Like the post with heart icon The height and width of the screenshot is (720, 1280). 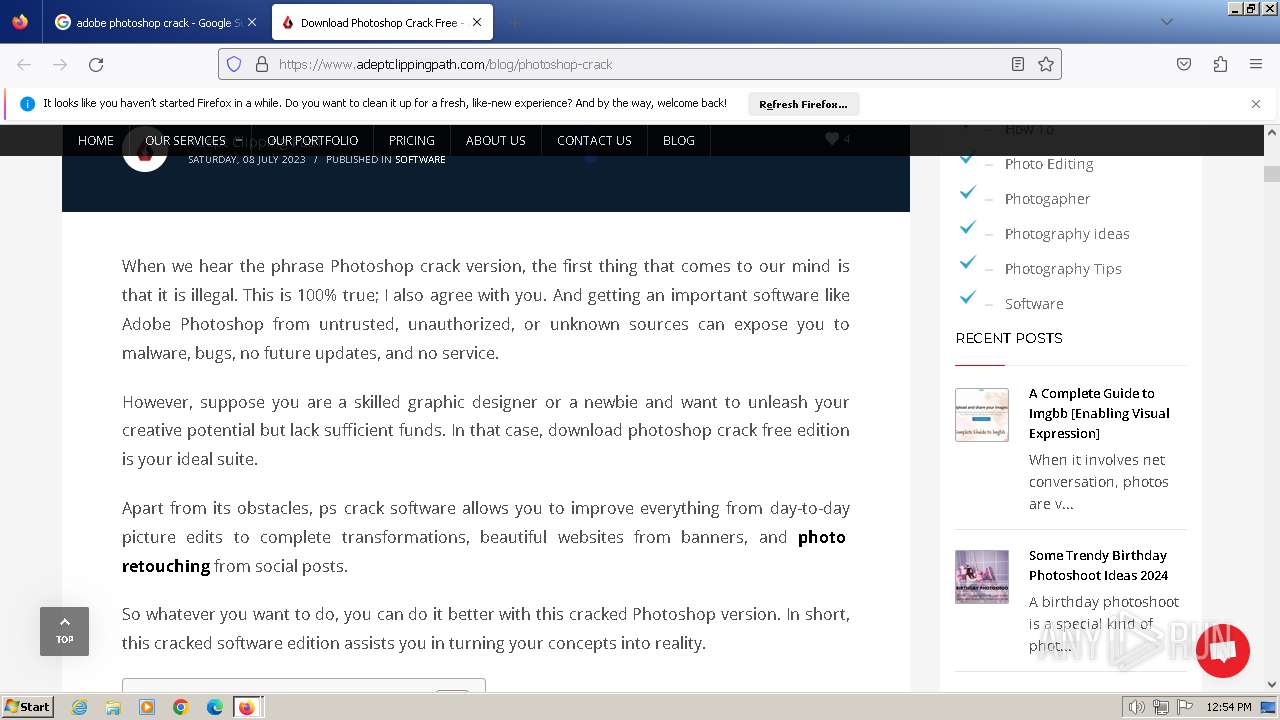[x=832, y=139]
